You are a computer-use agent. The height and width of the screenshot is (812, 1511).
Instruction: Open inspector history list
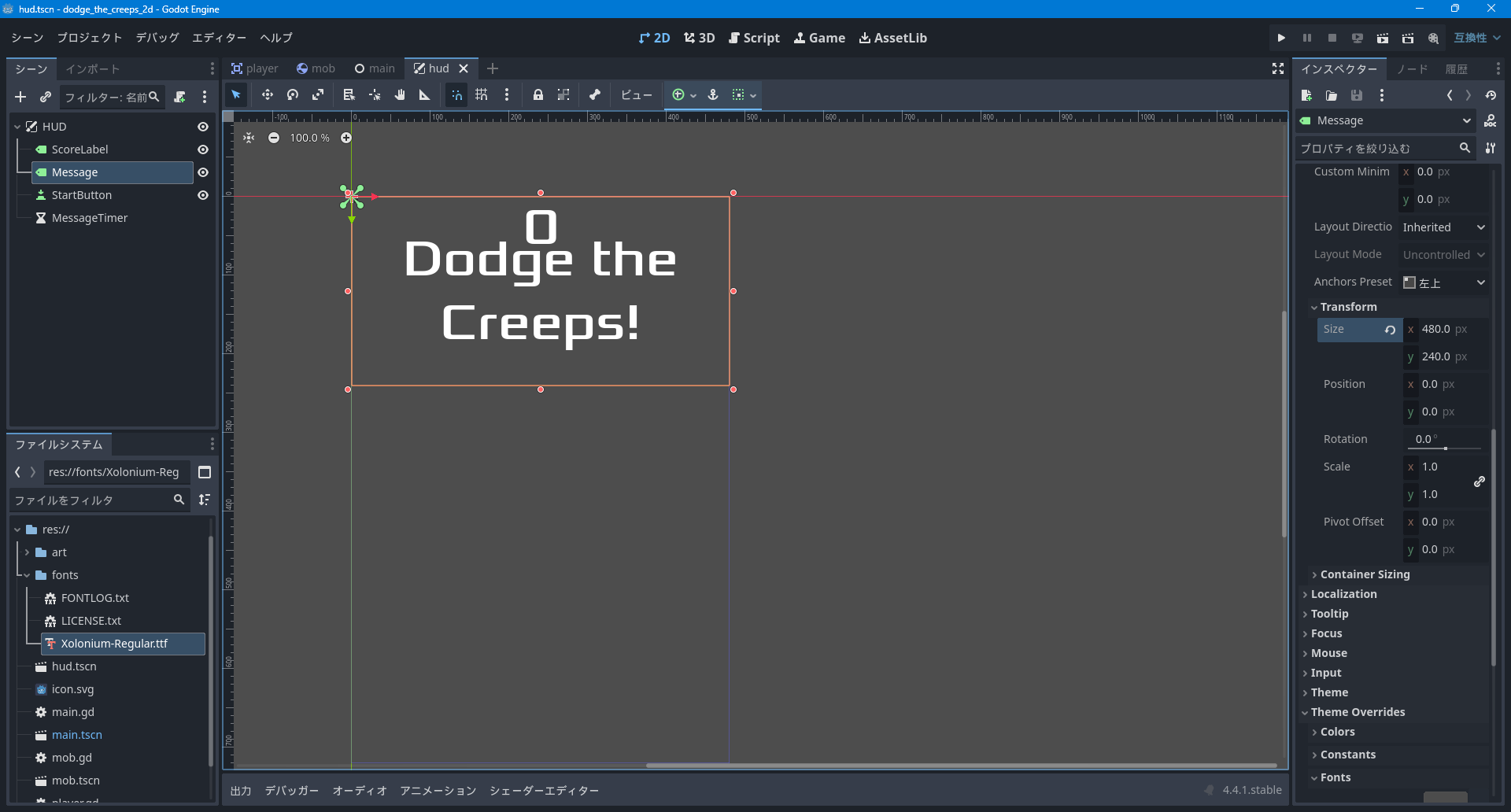1491,95
